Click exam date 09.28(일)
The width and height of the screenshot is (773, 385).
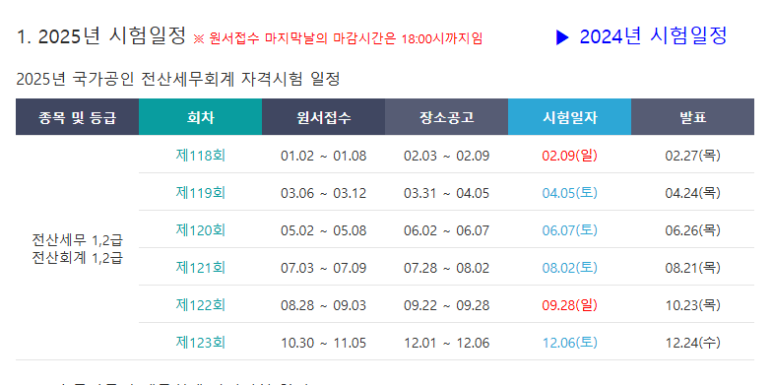pyautogui.click(x=569, y=305)
